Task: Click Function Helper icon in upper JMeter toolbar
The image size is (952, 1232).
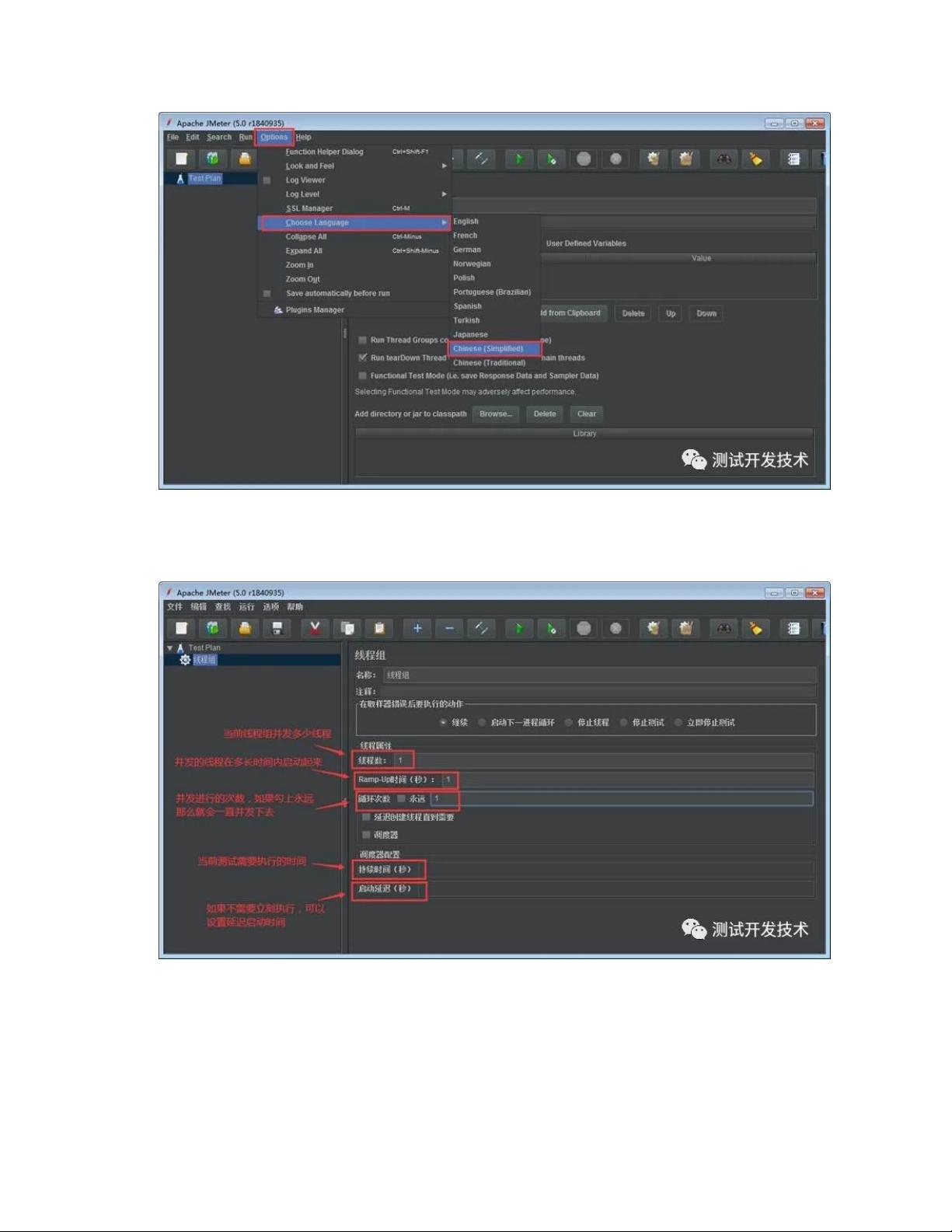Action: 793,159
